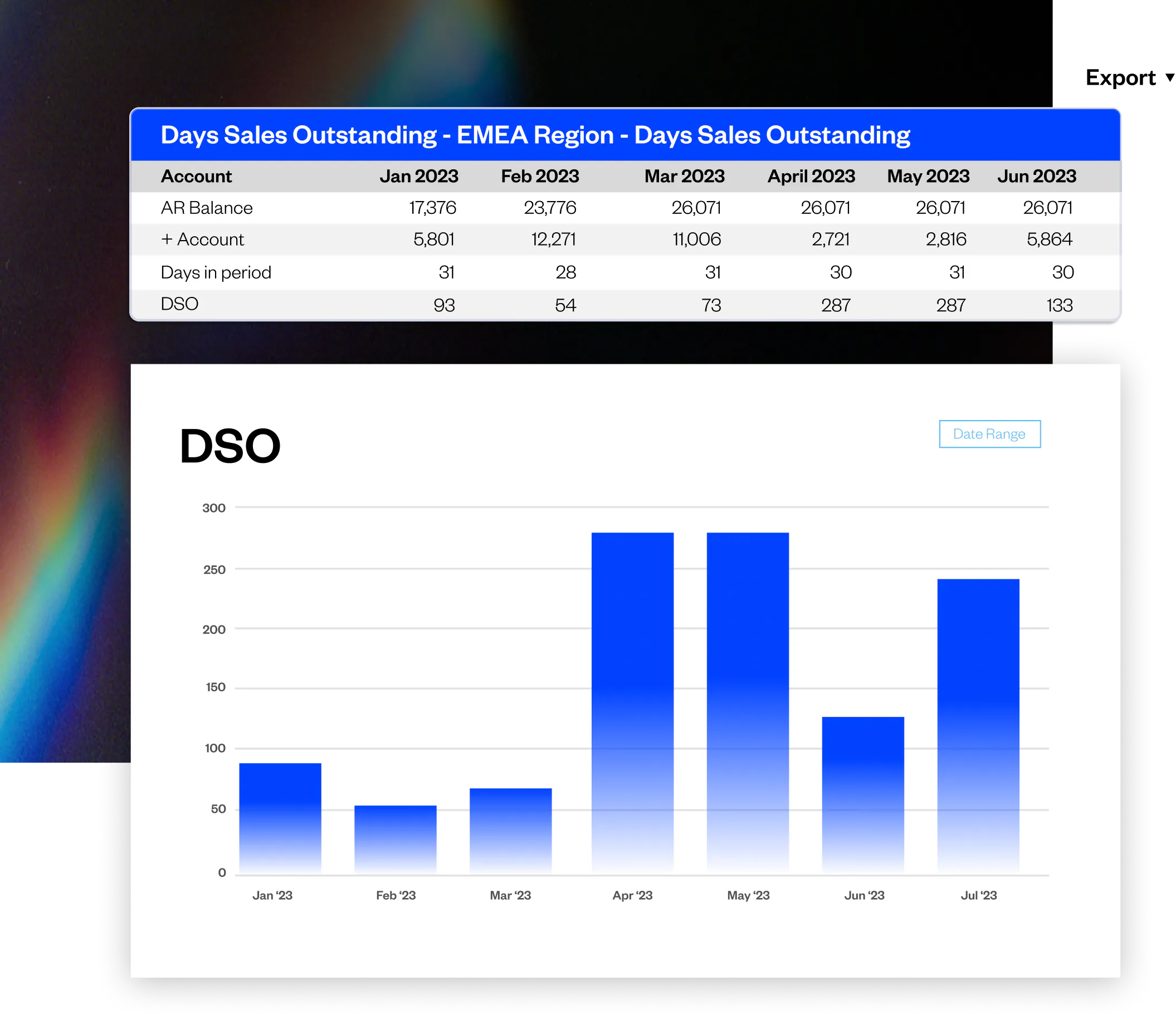Click the May '23 bar in chart
The width and height of the screenshot is (1176, 1020).
(x=748, y=702)
